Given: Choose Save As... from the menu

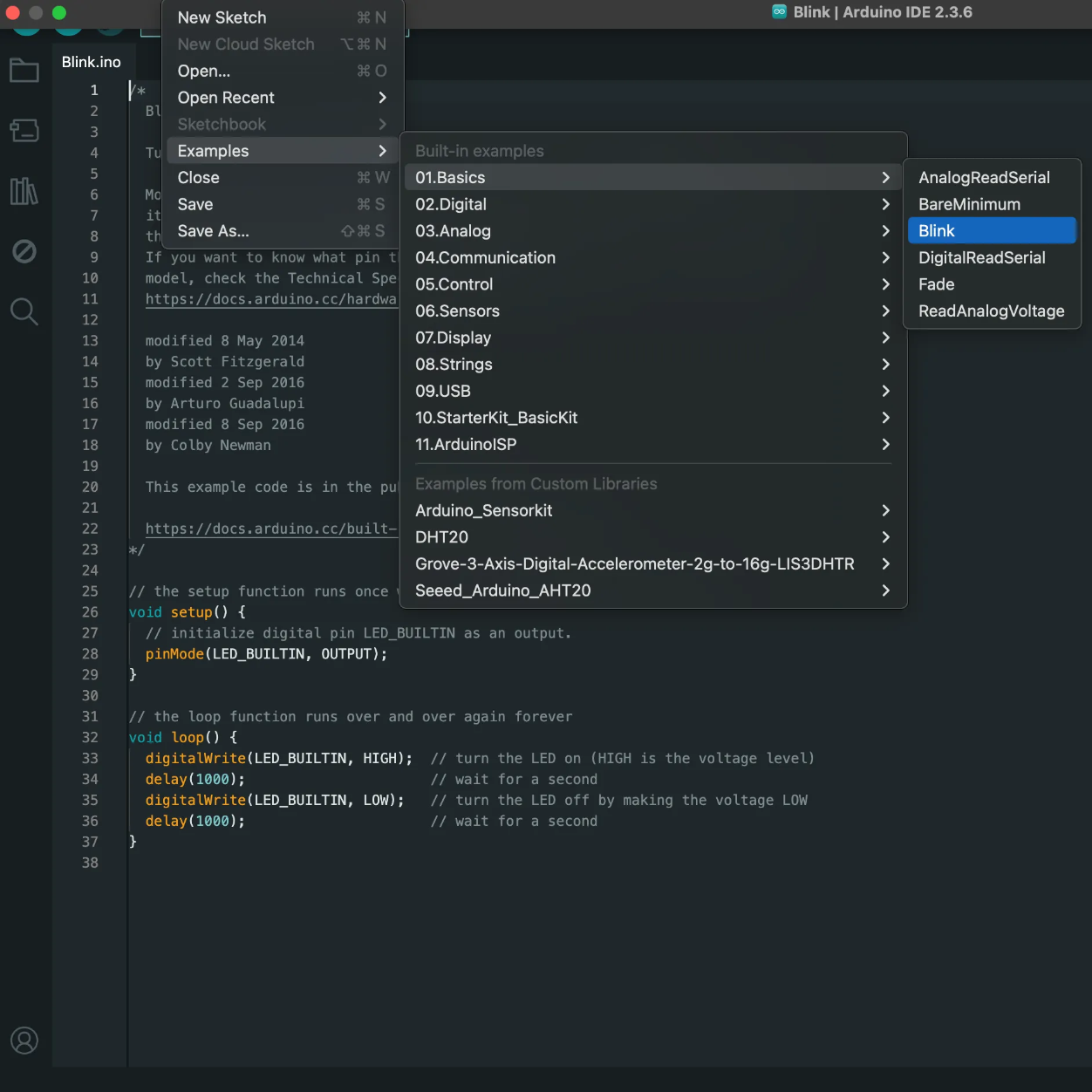Looking at the screenshot, I should point(213,231).
